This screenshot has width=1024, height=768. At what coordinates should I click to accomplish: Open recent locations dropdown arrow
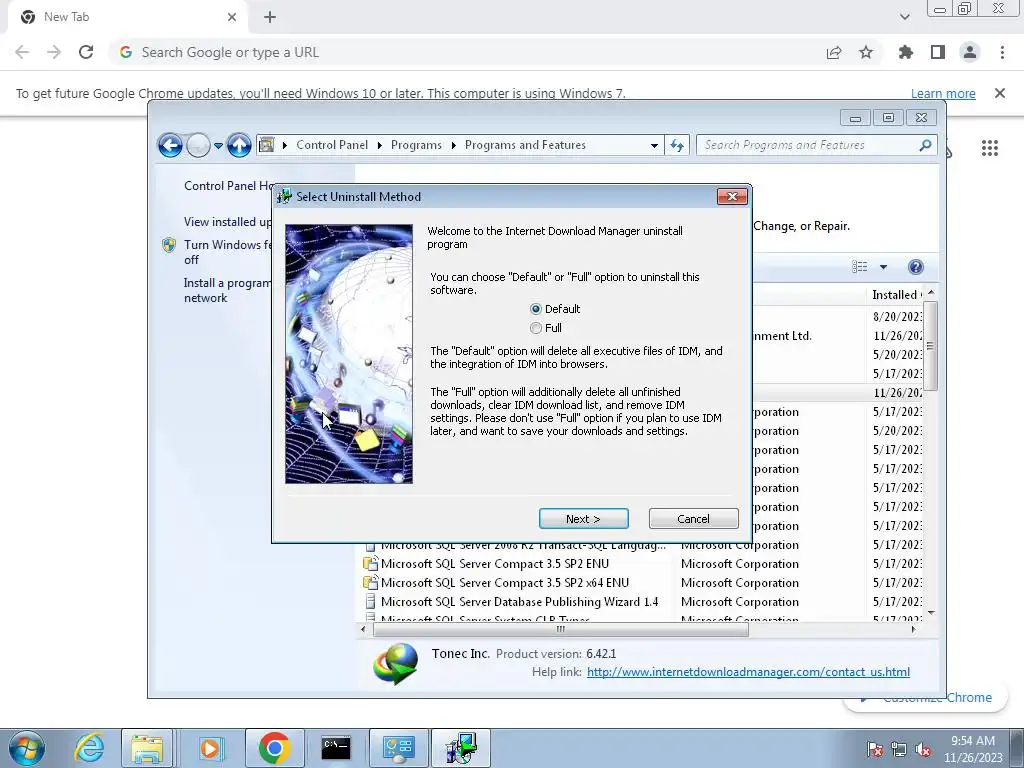pyautogui.click(x=218, y=146)
